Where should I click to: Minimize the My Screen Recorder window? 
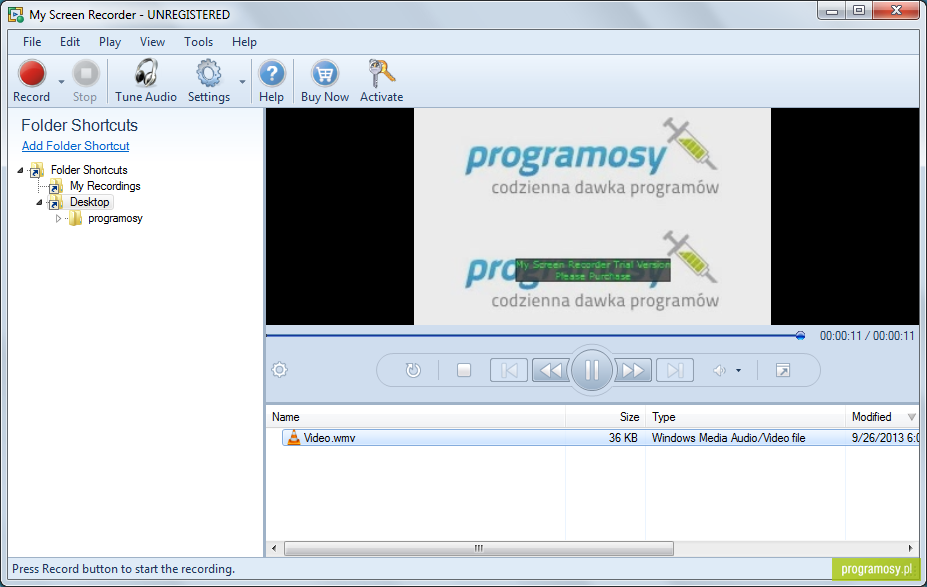tap(832, 11)
